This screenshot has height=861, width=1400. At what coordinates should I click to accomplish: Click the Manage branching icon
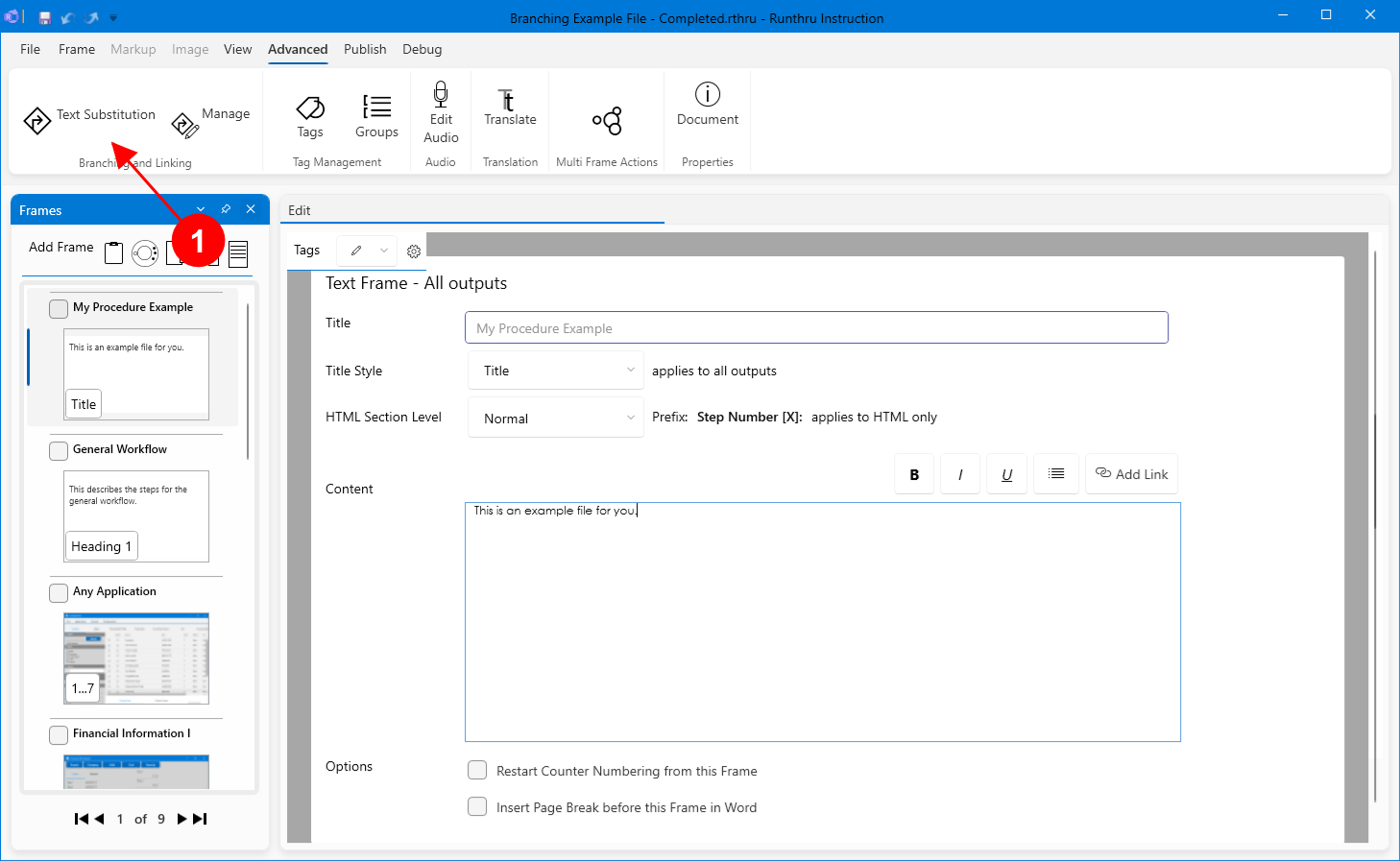(184, 125)
